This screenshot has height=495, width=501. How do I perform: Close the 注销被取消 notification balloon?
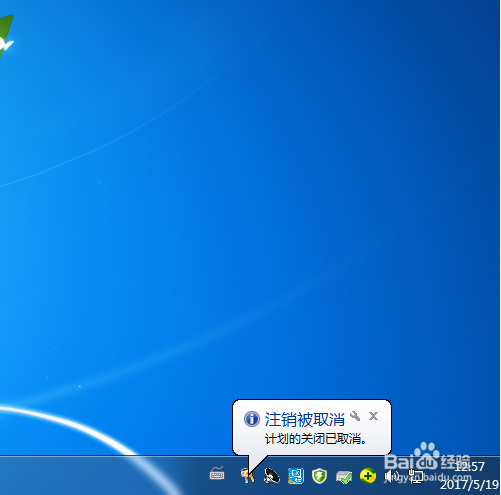[373, 416]
